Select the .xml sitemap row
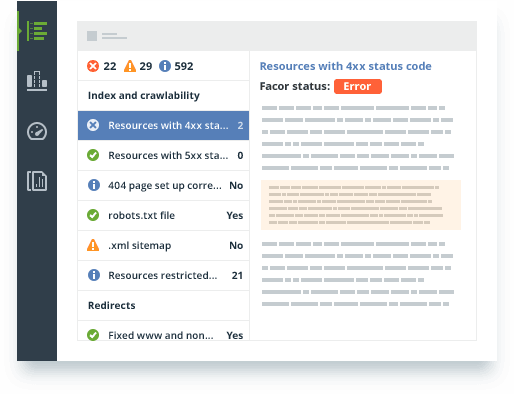Image resolution: width=514 pixels, height=394 pixels. pos(163,245)
